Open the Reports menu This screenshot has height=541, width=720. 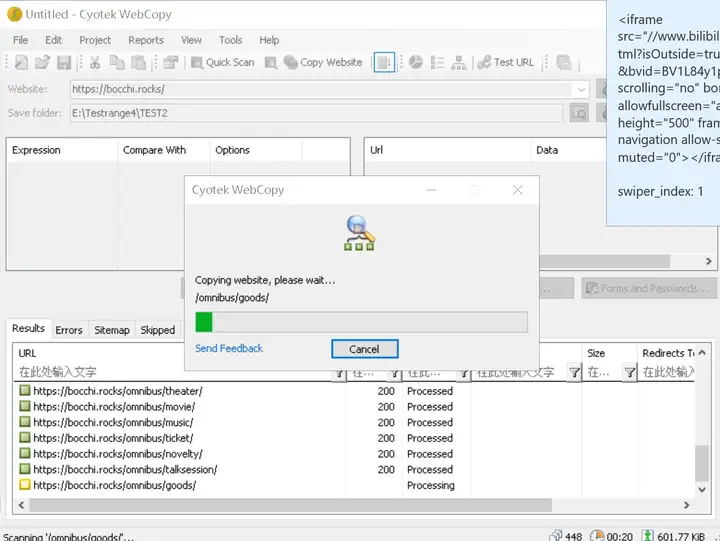pyautogui.click(x=146, y=40)
